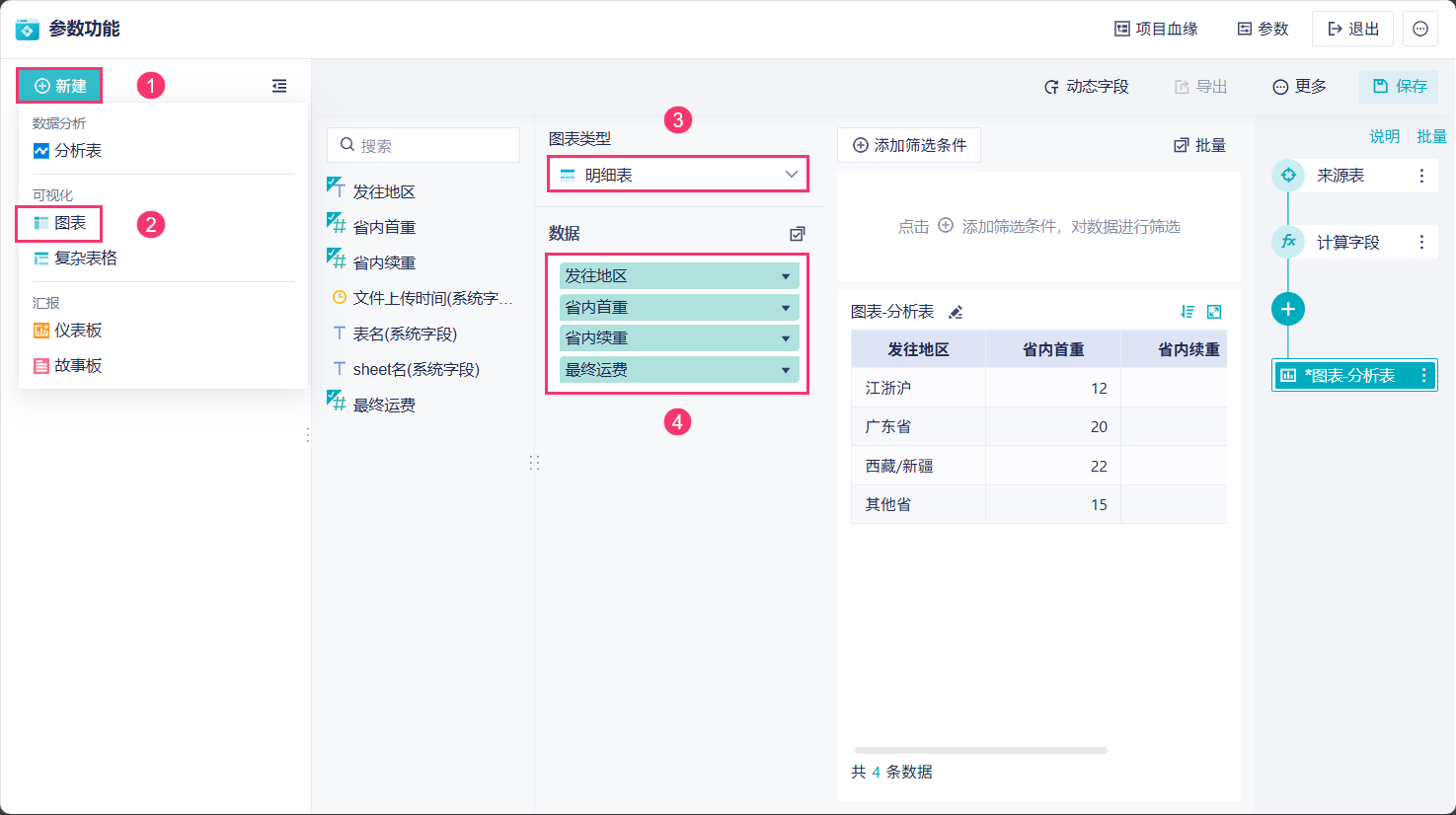Toggle 批量 next to add filter condition
The image size is (1456, 815).
click(x=1199, y=145)
